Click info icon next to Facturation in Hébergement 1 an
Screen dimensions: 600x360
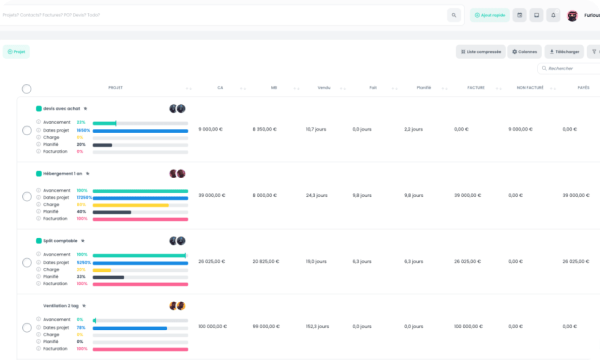(x=38, y=218)
